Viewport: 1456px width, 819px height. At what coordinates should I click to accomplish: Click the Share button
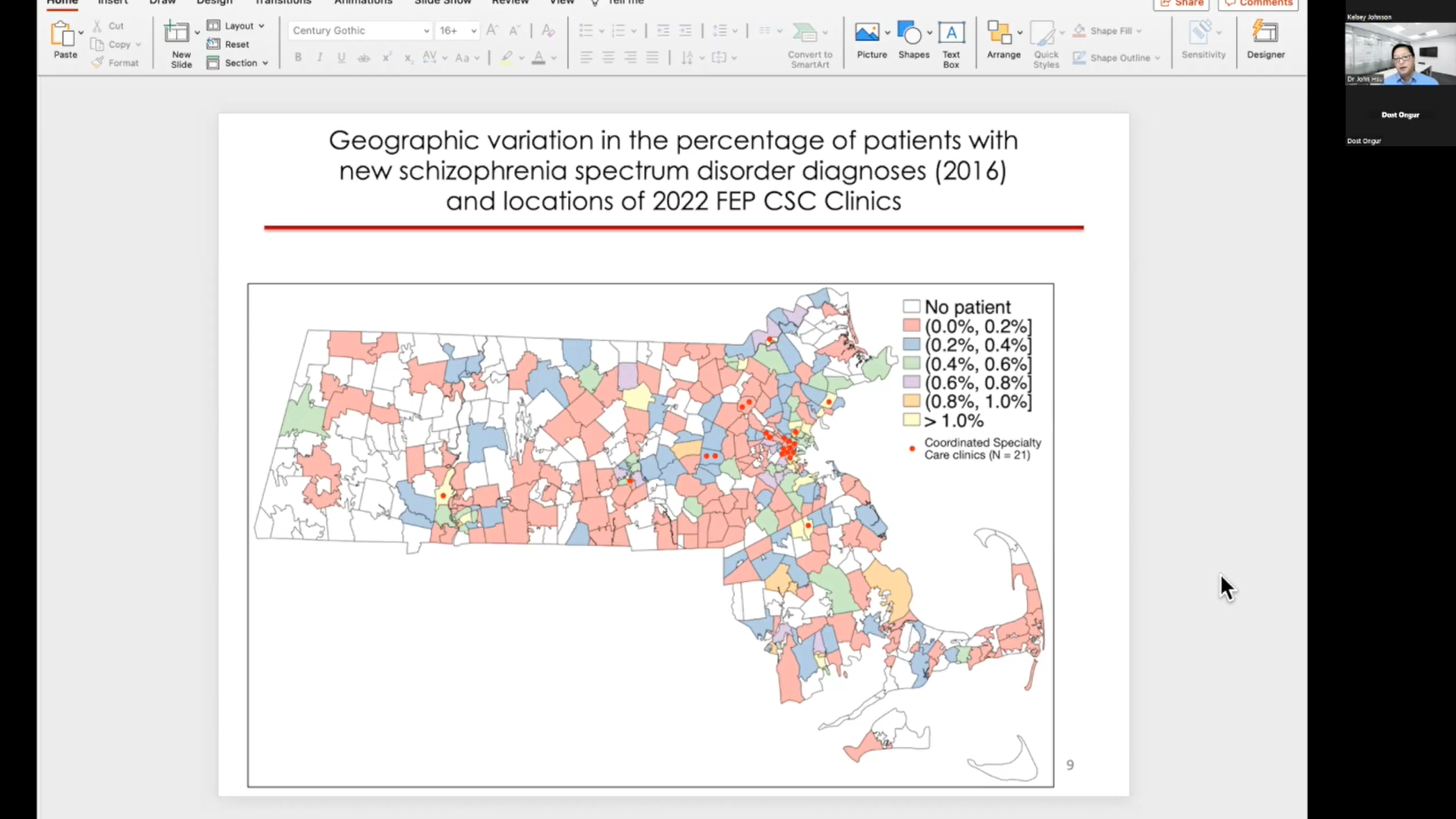pyautogui.click(x=1181, y=3)
